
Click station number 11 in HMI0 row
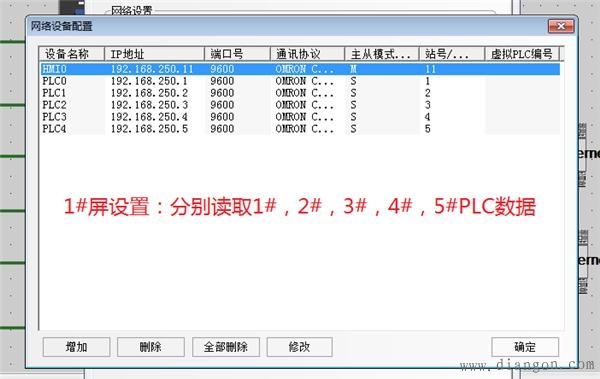430,69
